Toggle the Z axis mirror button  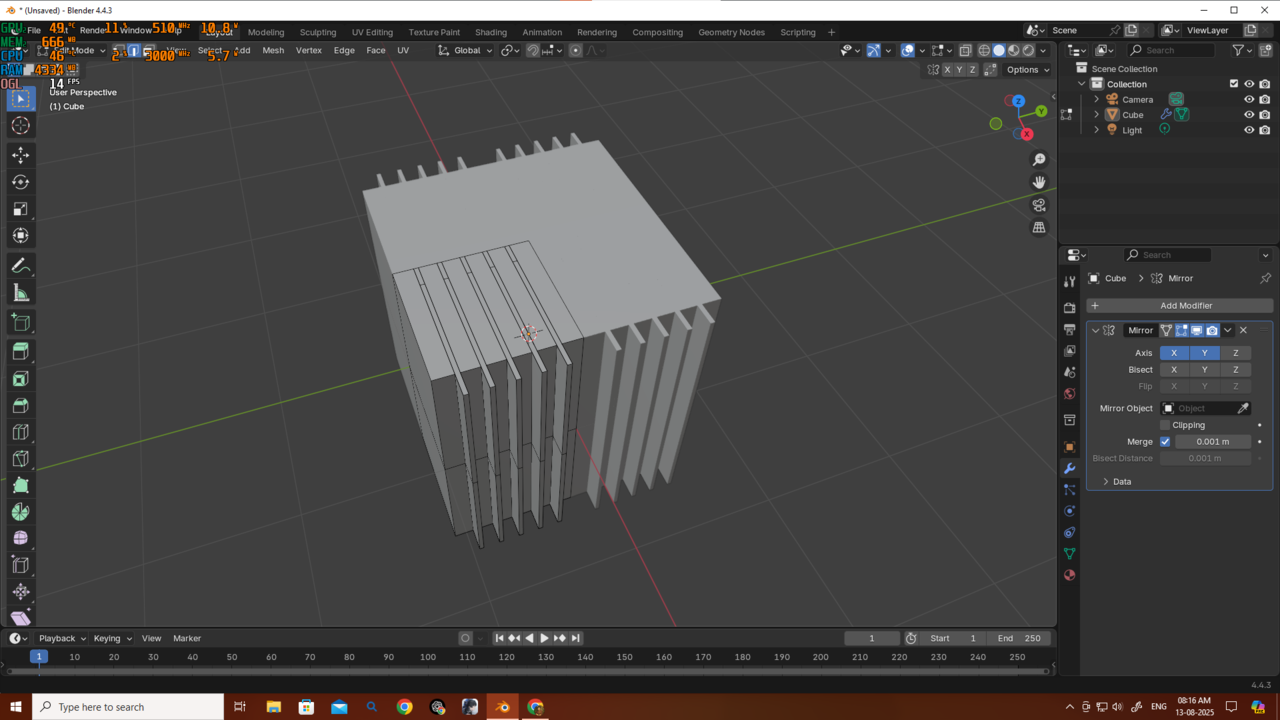(x=1235, y=353)
